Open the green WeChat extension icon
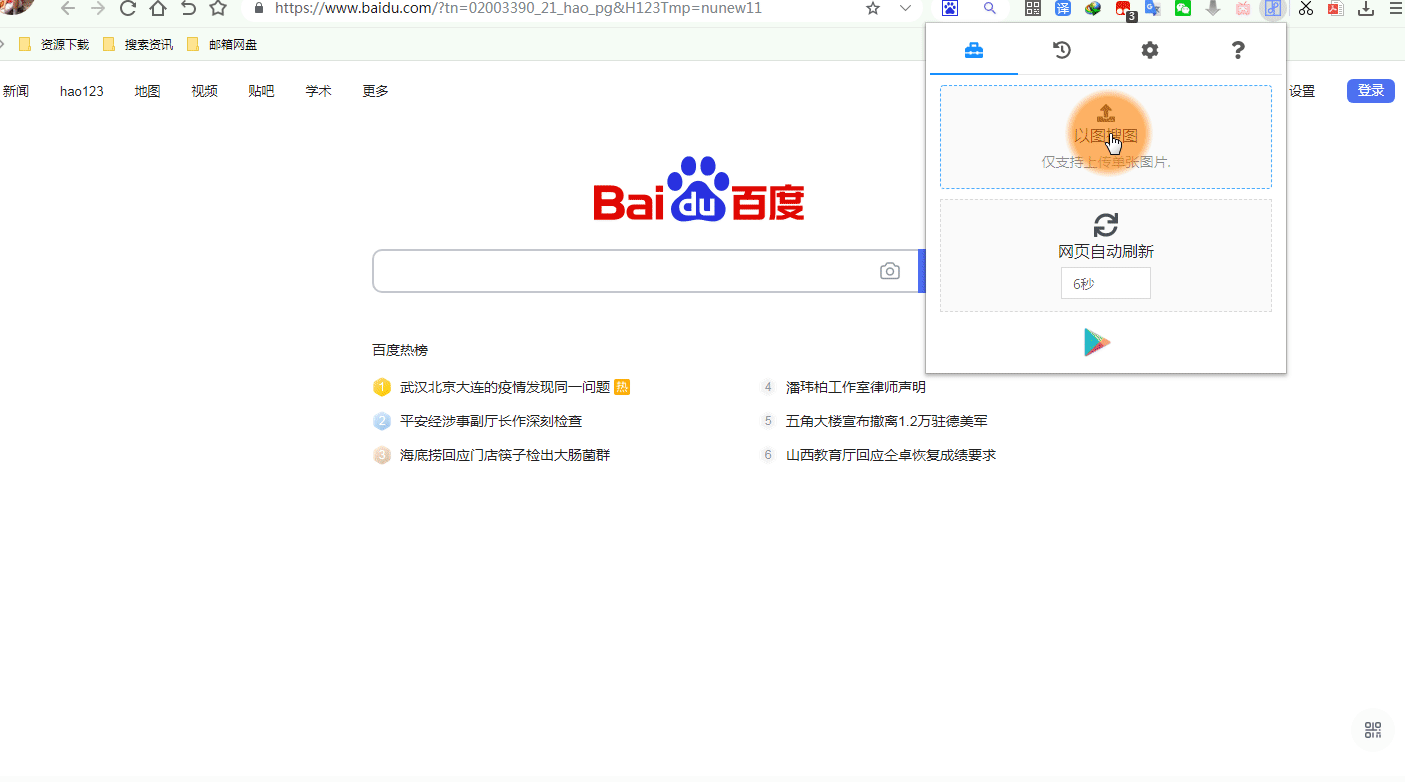 (x=1183, y=8)
